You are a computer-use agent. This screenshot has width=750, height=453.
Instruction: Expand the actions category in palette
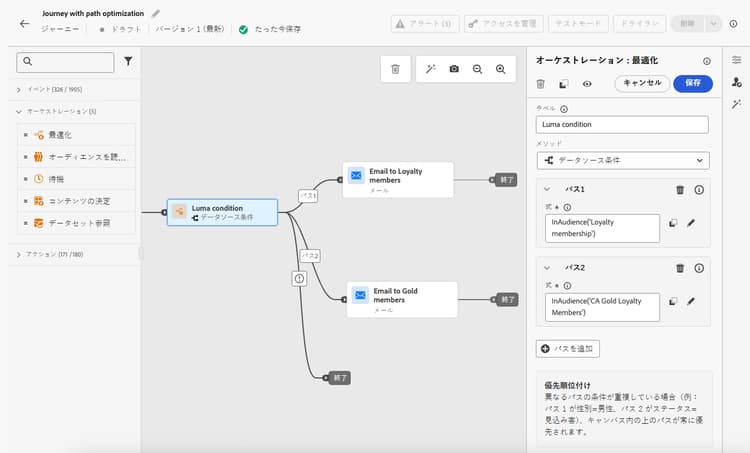coord(19,254)
